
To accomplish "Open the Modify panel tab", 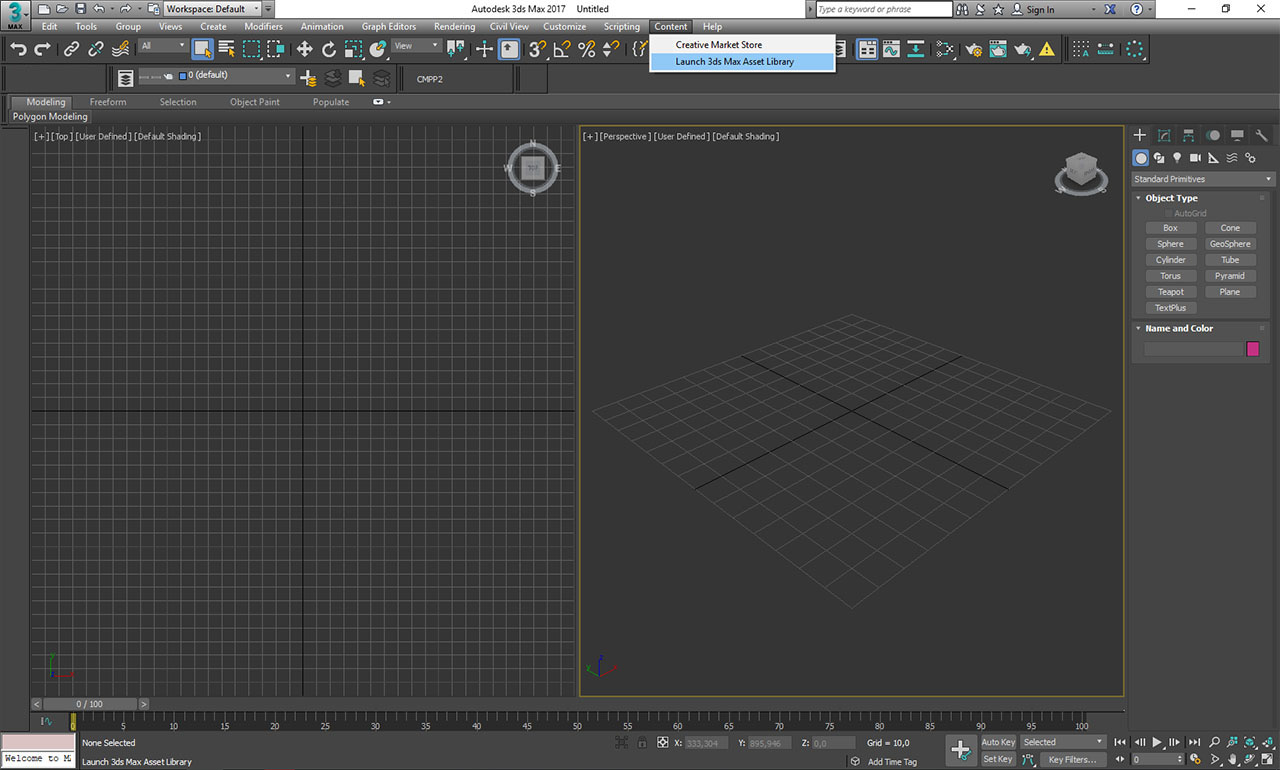I will tap(1164, 135).
